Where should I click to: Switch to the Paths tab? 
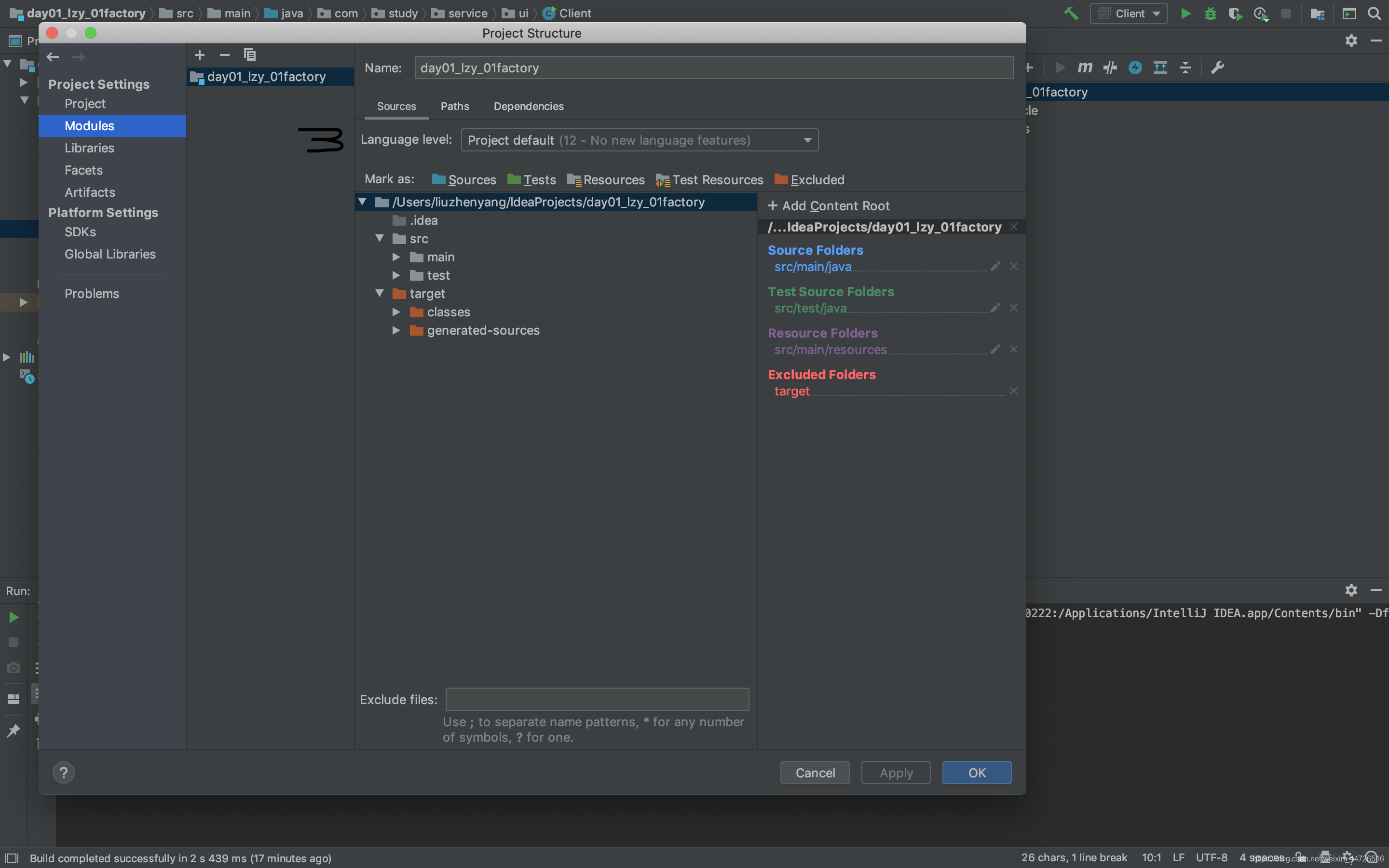(455, 106)
